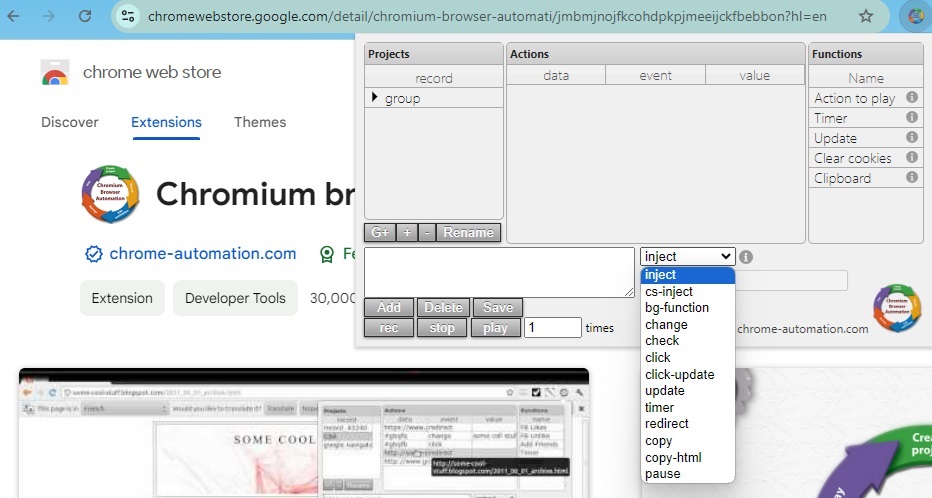Show info icon for Clipboard function
This screenshot has height=498, width=932.
click(911, 177)
